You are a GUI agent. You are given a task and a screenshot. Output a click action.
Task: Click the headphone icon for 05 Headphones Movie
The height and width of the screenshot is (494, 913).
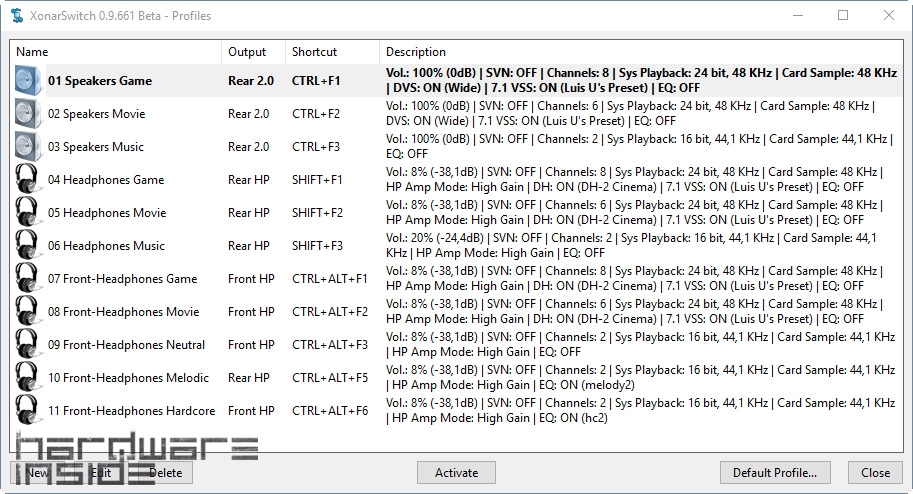pos(27,213)
